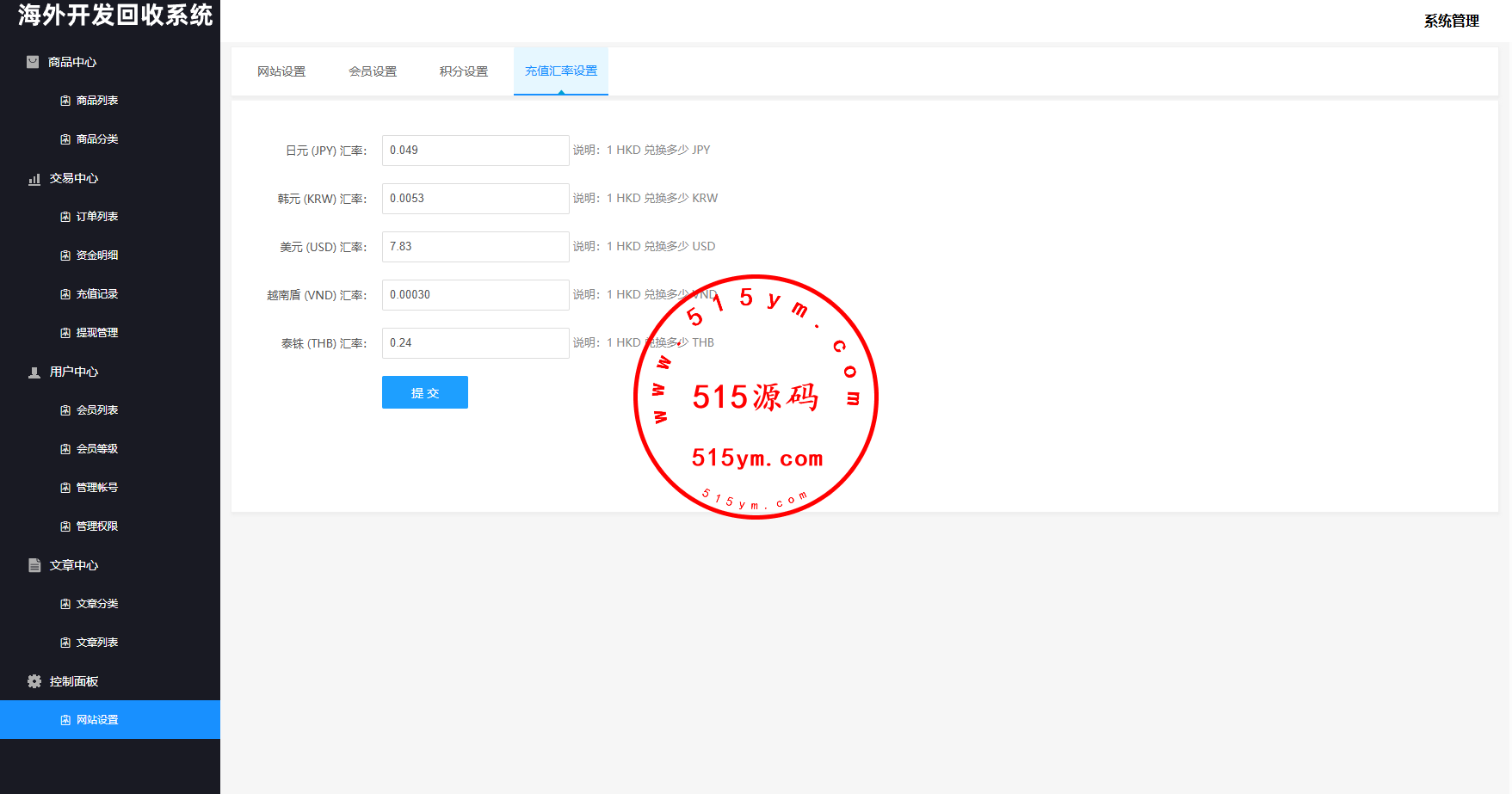Select the 积分设置 tab
Screen dimensions: 1512x794
(464, 71)
